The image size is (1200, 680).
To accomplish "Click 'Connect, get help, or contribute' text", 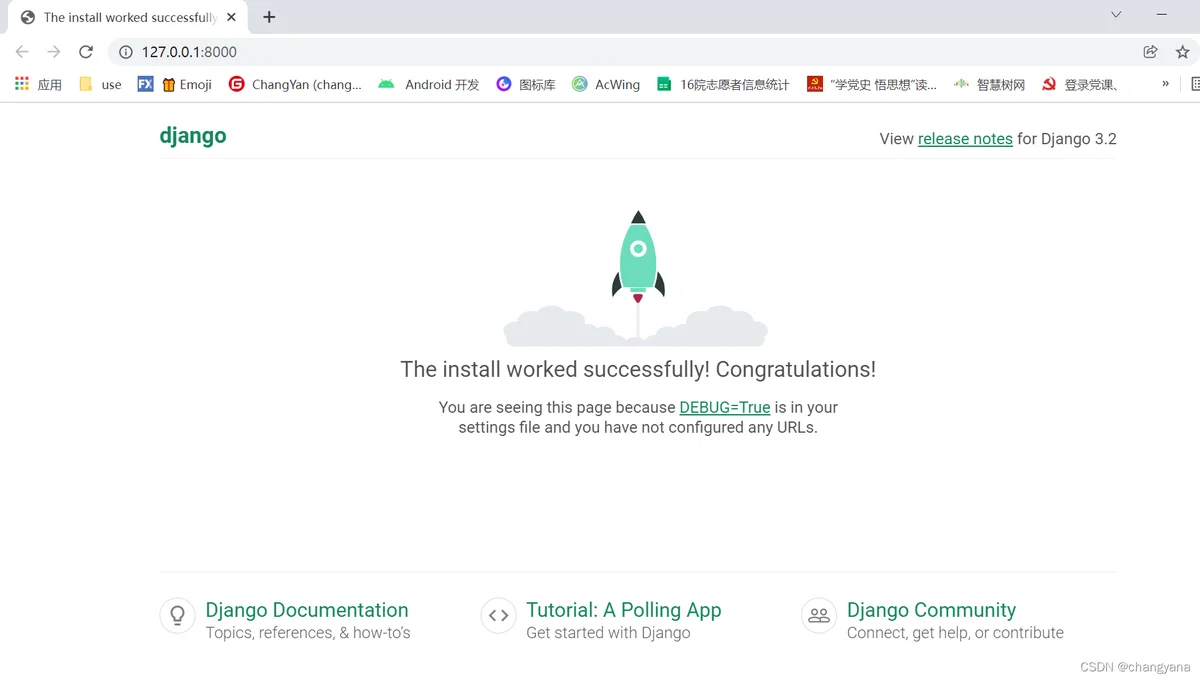I will click(x=955, y=633).
